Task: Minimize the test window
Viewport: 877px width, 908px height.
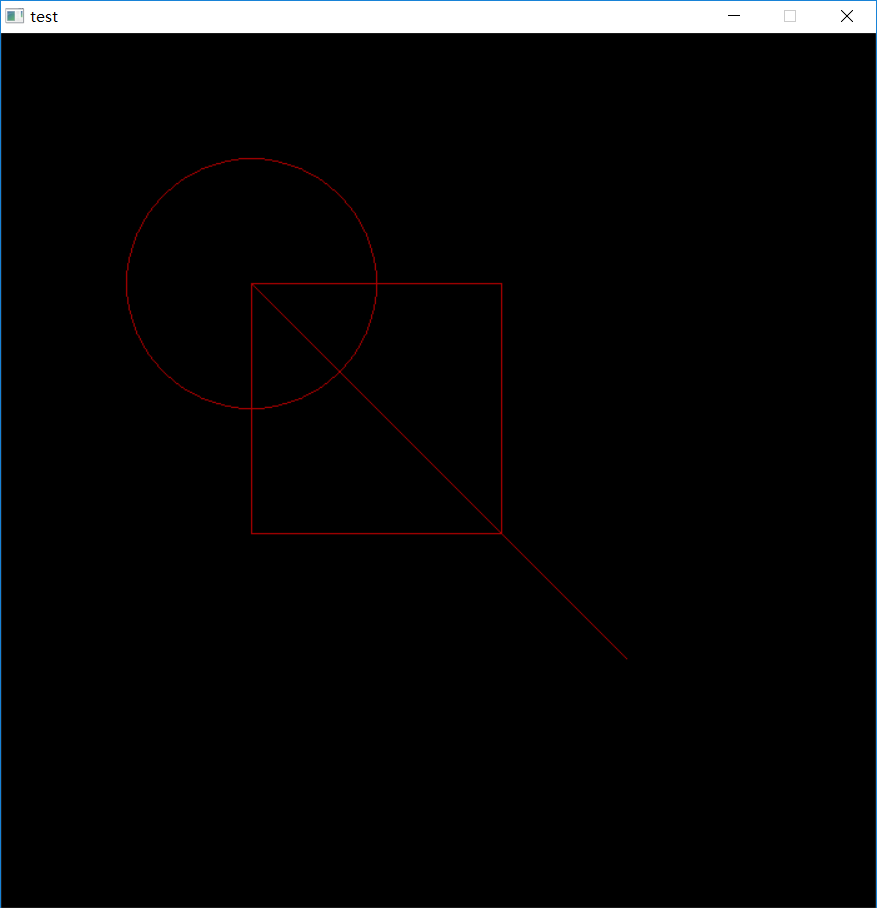Action: 733,16
